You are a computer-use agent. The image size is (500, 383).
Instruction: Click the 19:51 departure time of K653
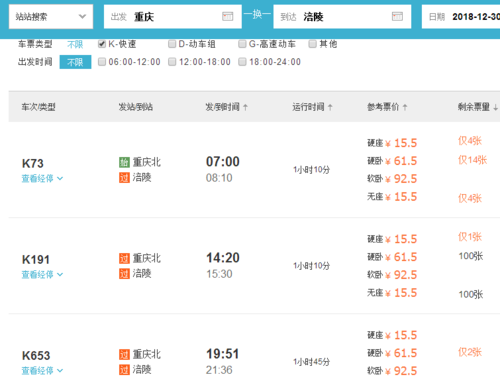click(223, 354)
